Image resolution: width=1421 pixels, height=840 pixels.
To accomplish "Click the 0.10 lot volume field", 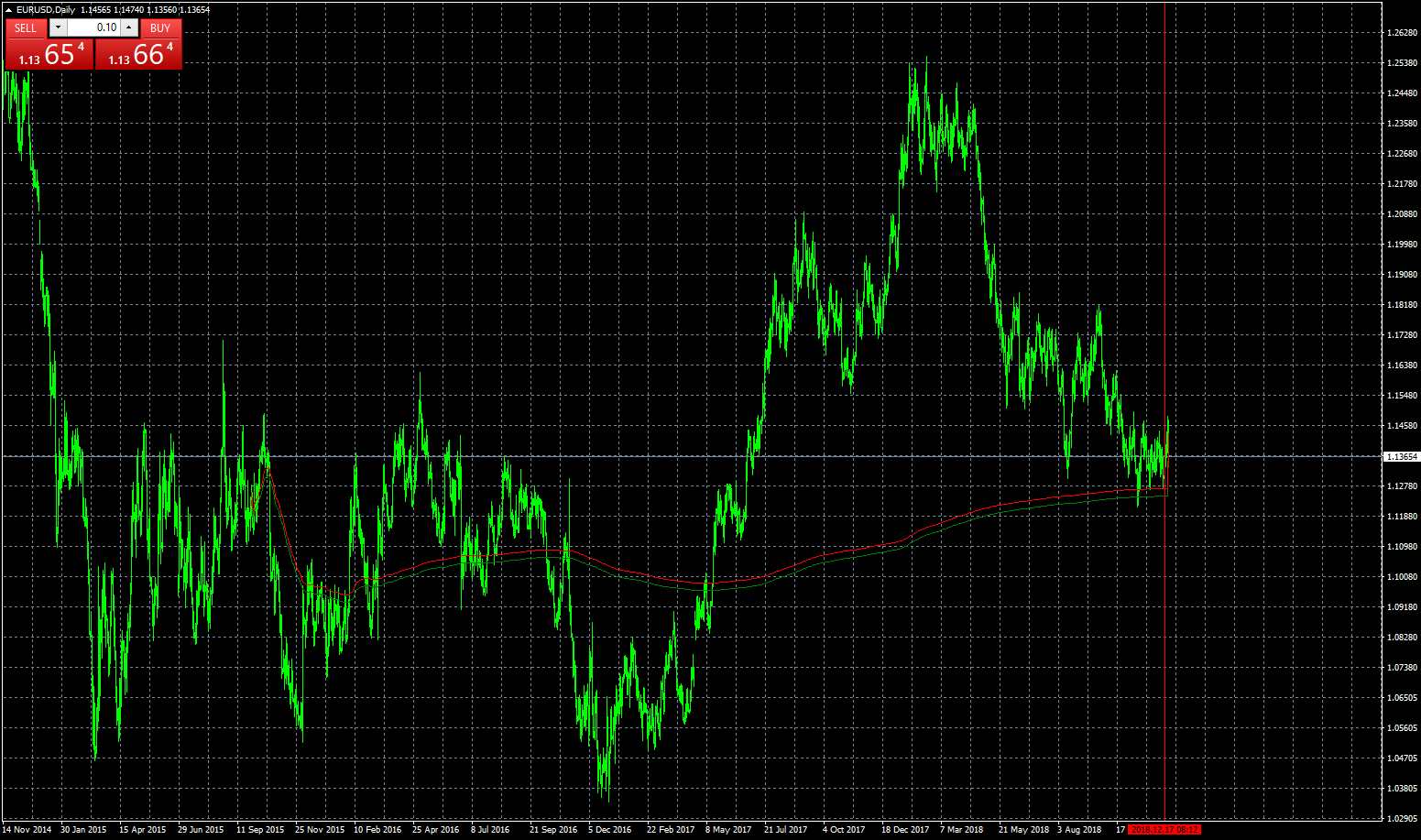I will [x=94, y=27].
